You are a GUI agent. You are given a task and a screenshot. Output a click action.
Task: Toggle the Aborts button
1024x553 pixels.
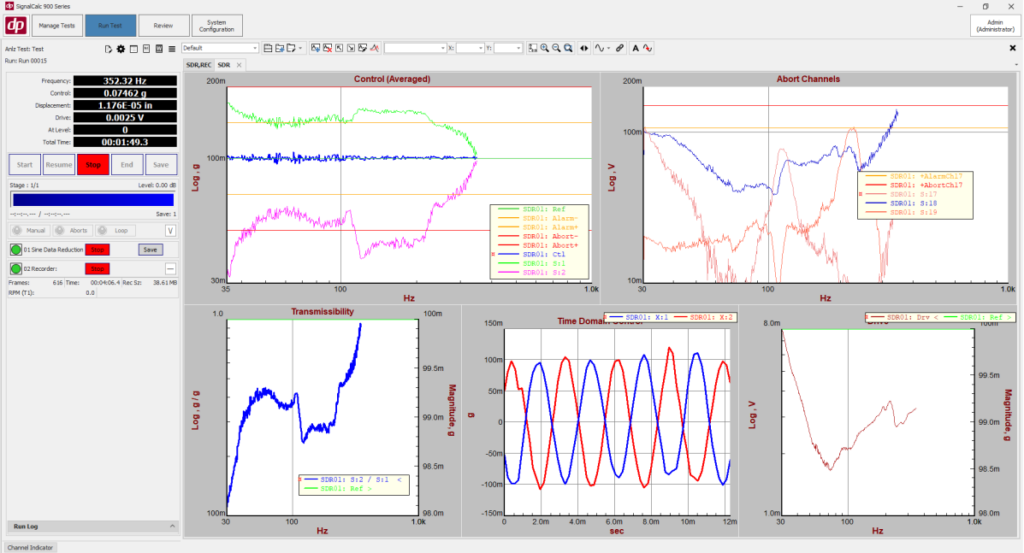click(x=72, y=230)
